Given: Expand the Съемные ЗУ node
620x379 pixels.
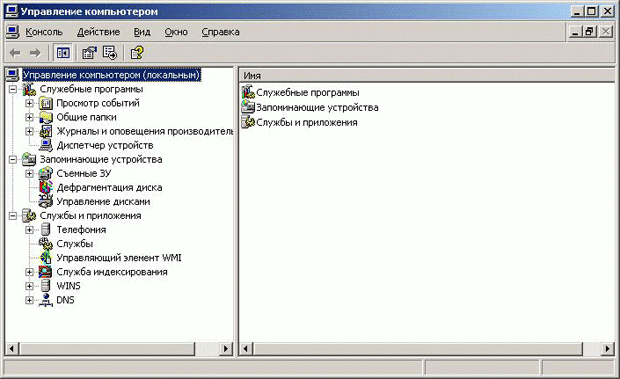Looking at the screenshot, I should coord(29,173).
